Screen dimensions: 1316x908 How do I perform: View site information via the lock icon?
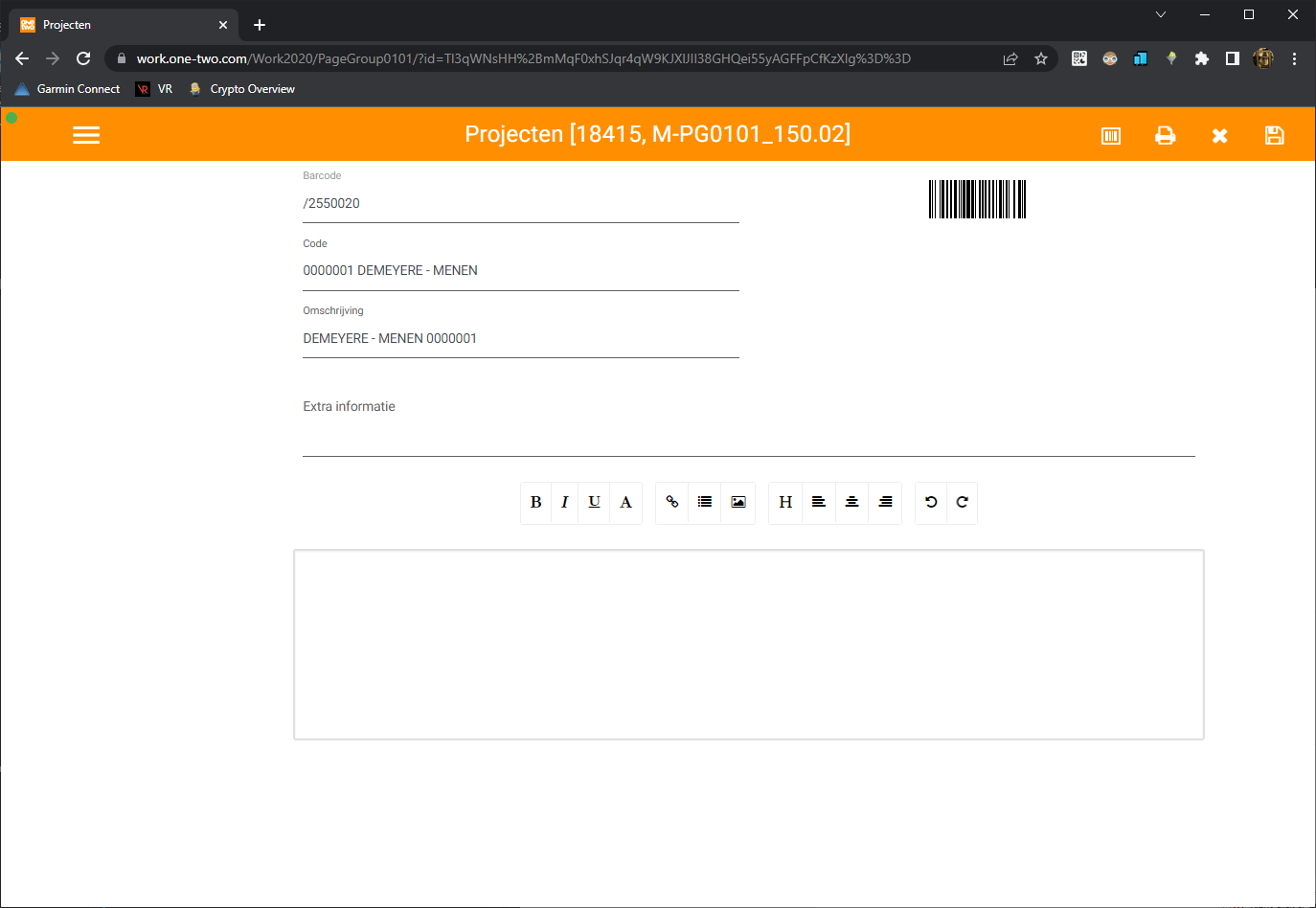pos(122,58)
